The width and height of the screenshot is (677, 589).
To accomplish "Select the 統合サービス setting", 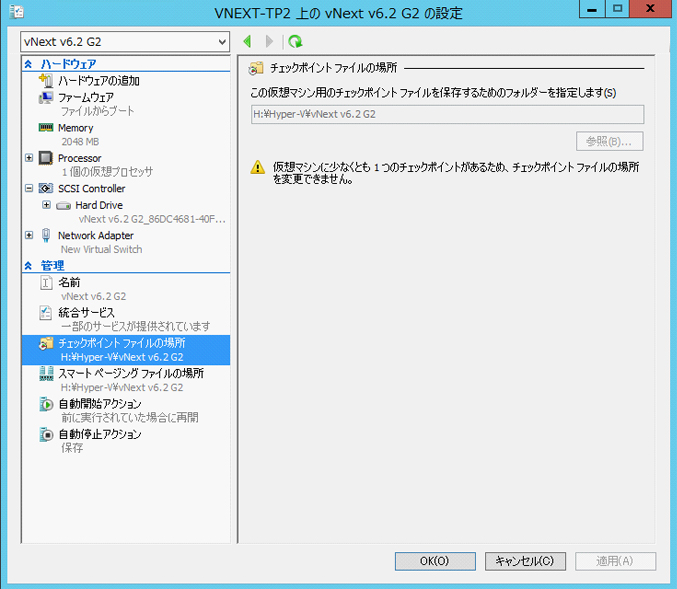I will coord(86,313).
